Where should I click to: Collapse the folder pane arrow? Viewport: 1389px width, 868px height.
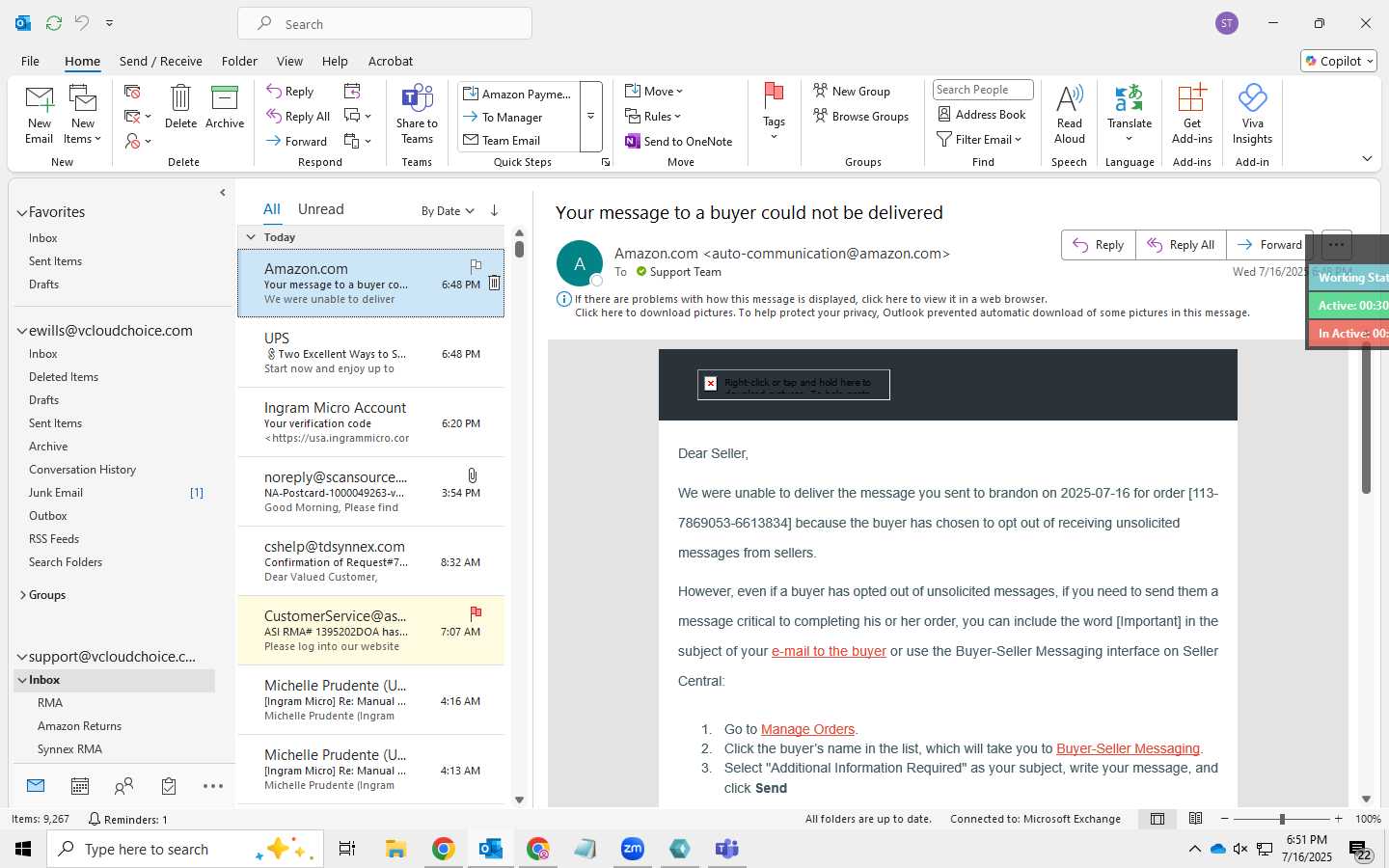[223, 193]
